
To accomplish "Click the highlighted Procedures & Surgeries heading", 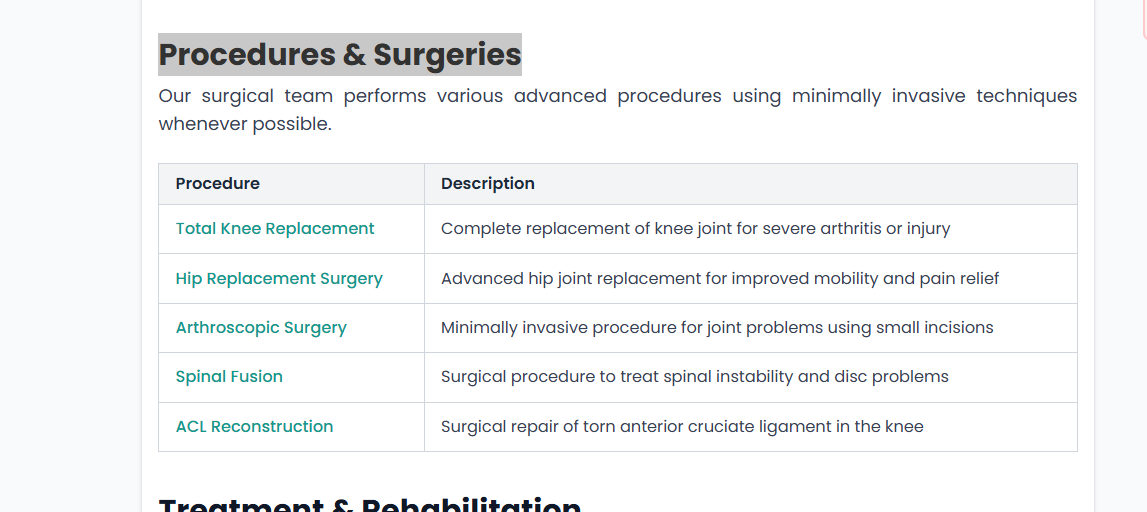I will click(340, 55).
